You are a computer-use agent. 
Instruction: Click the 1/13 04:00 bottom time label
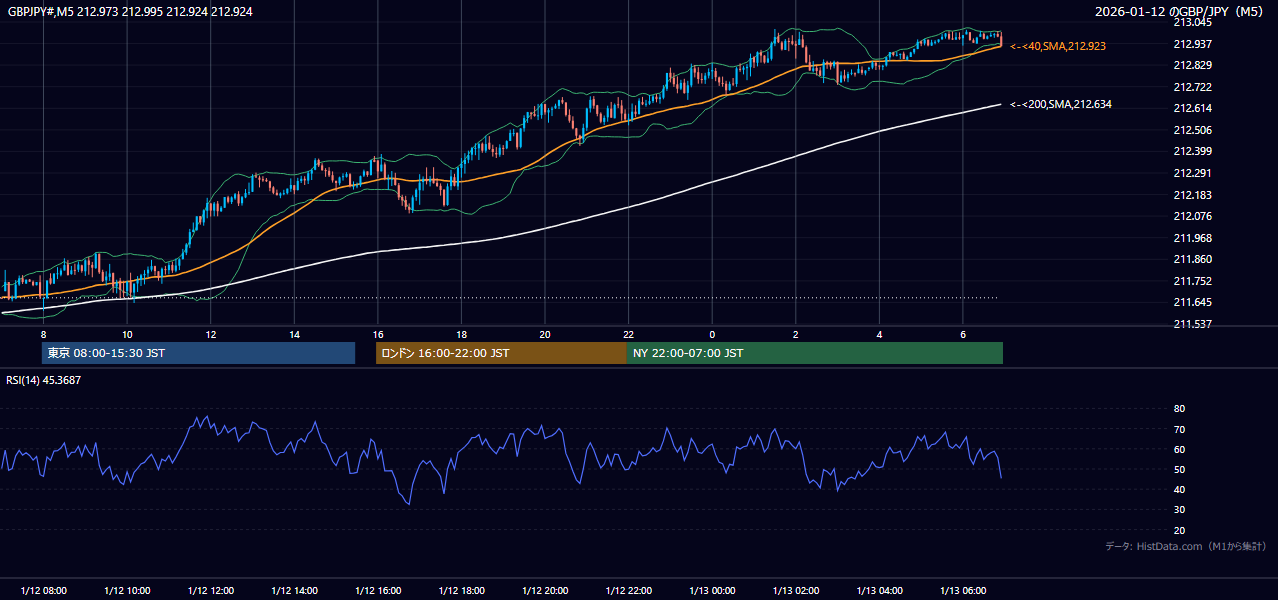tap(879, 590)
